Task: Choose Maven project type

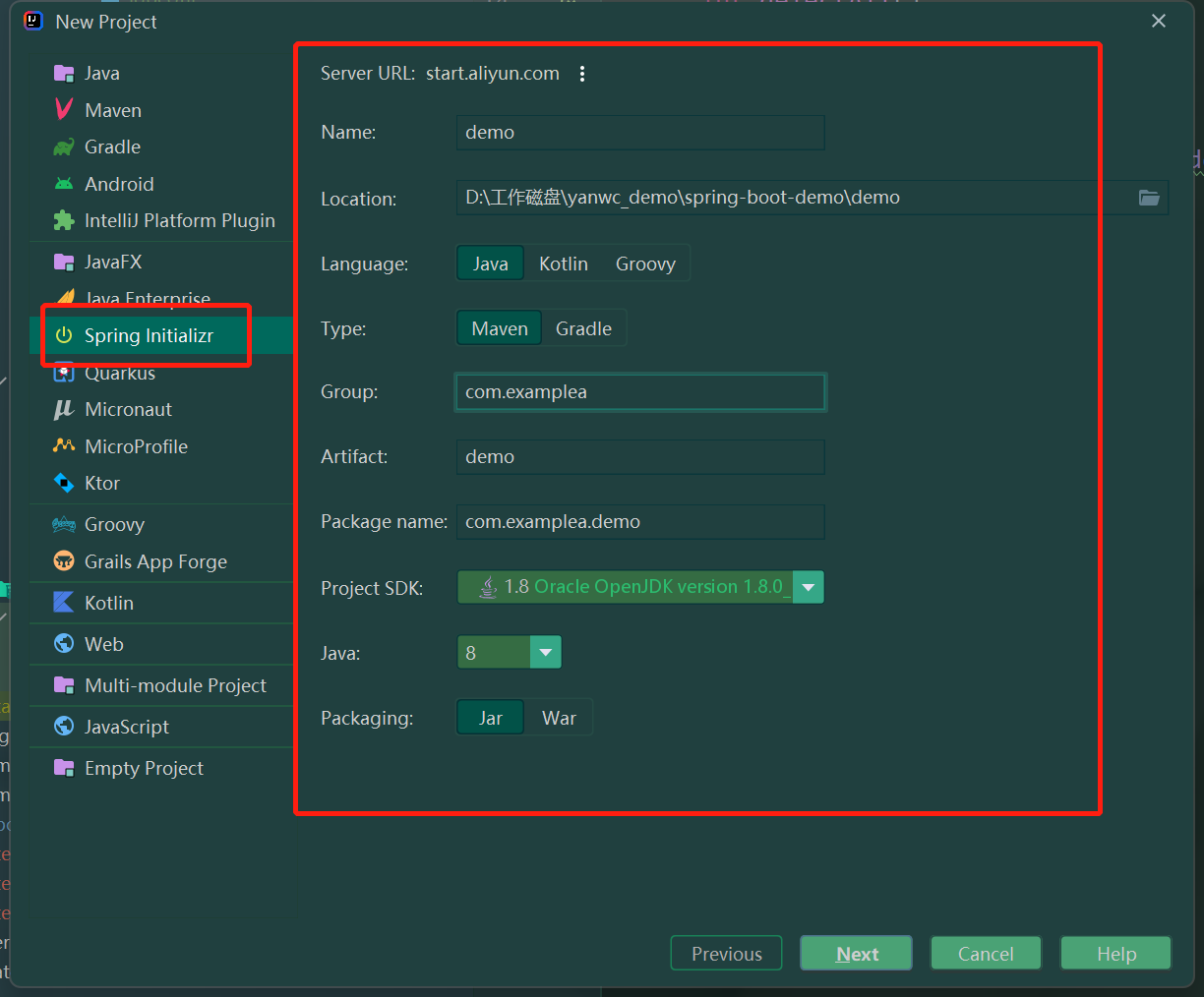Action: [x=500, y=328]
